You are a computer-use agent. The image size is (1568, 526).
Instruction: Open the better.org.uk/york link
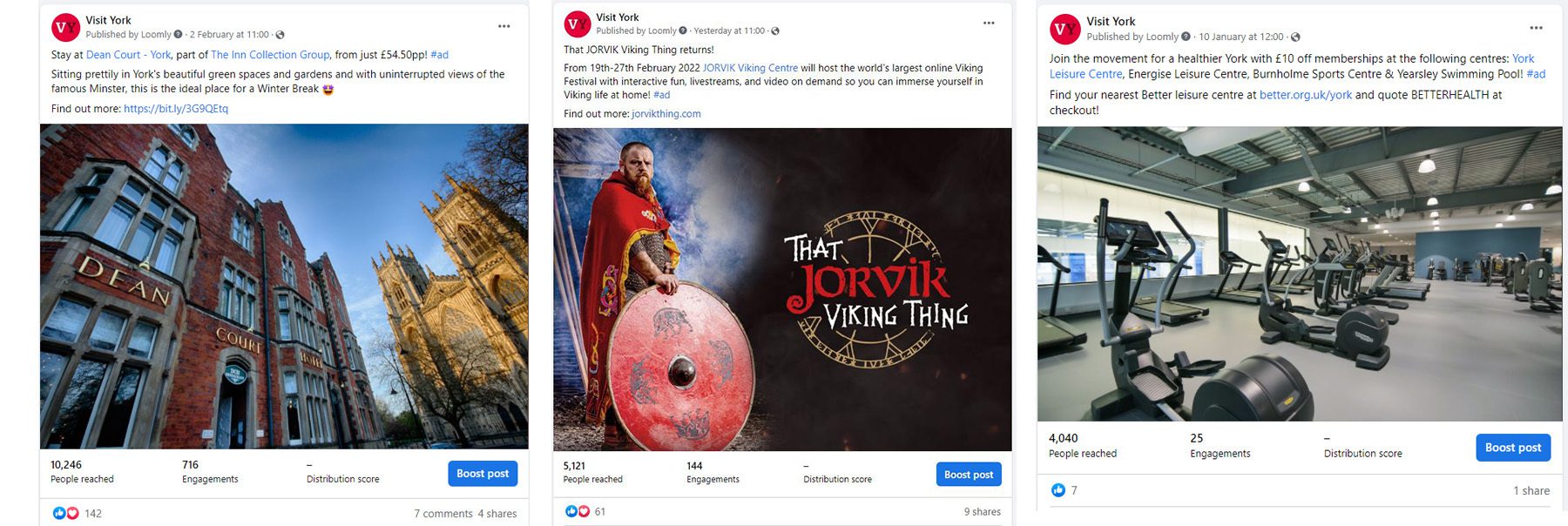click(1306, 95)
